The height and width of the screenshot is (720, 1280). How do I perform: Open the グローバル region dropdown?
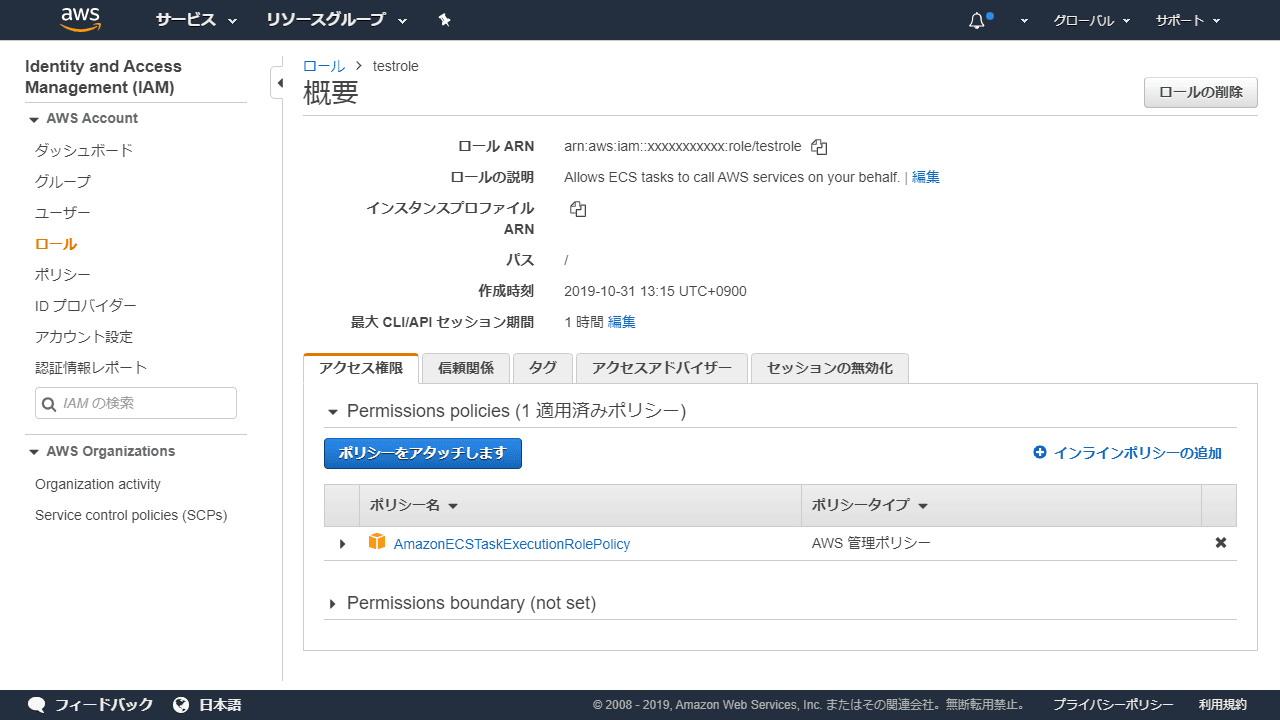coord(1092,20)
